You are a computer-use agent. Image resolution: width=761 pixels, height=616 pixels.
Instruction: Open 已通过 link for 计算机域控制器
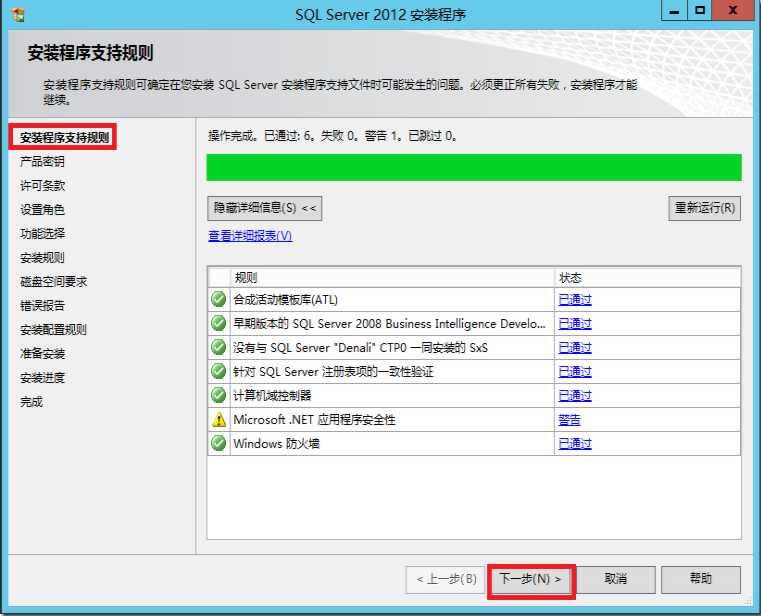(575, 396)
